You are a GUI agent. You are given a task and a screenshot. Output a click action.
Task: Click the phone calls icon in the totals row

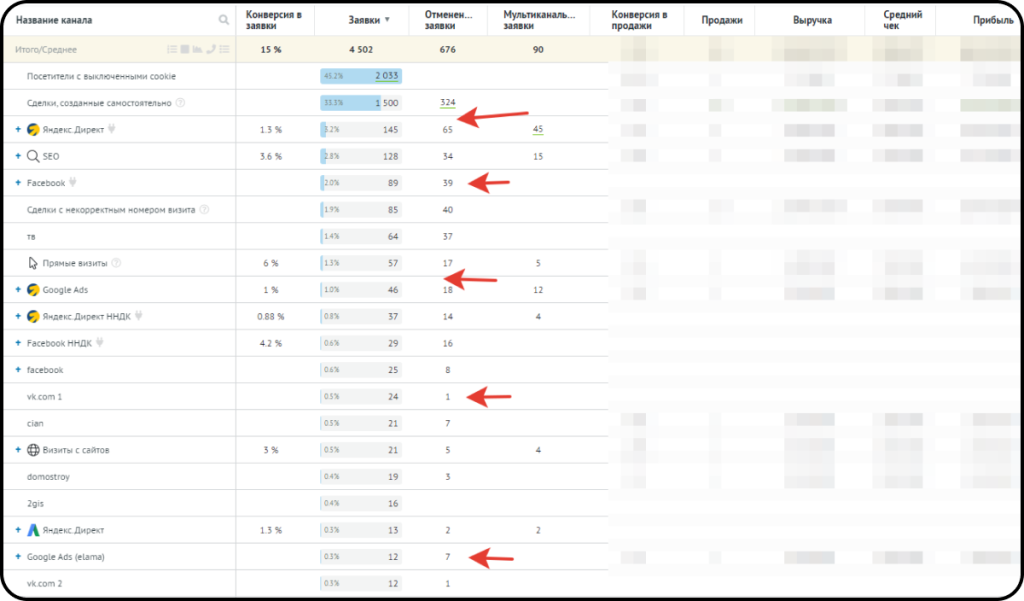[x=211, y=49]
